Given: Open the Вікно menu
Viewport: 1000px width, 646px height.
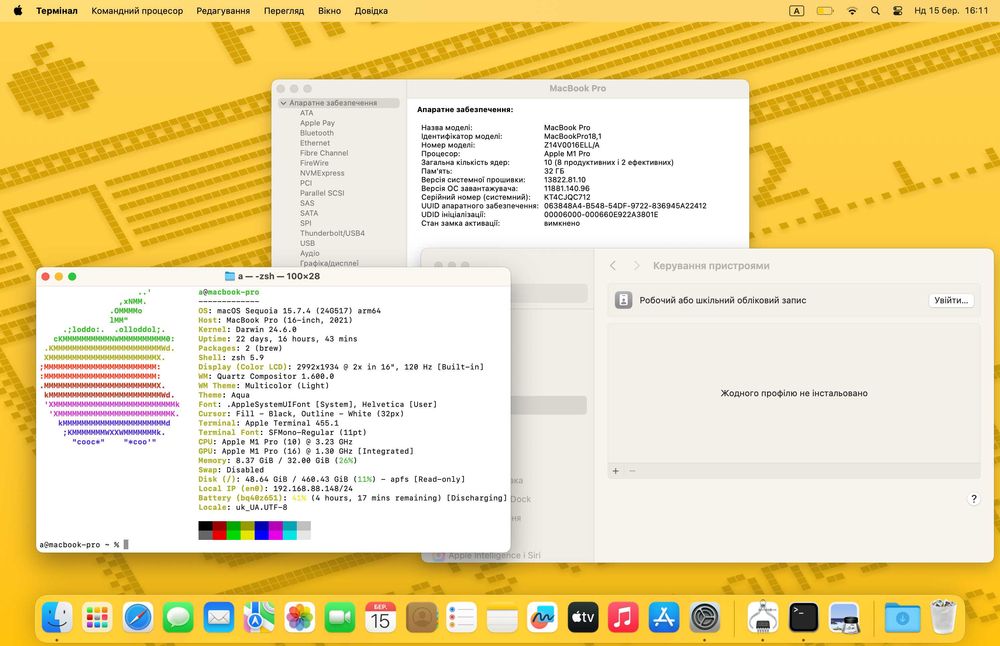Looking at the screenshot, I should pyautogui.click(x=330, y=11).
